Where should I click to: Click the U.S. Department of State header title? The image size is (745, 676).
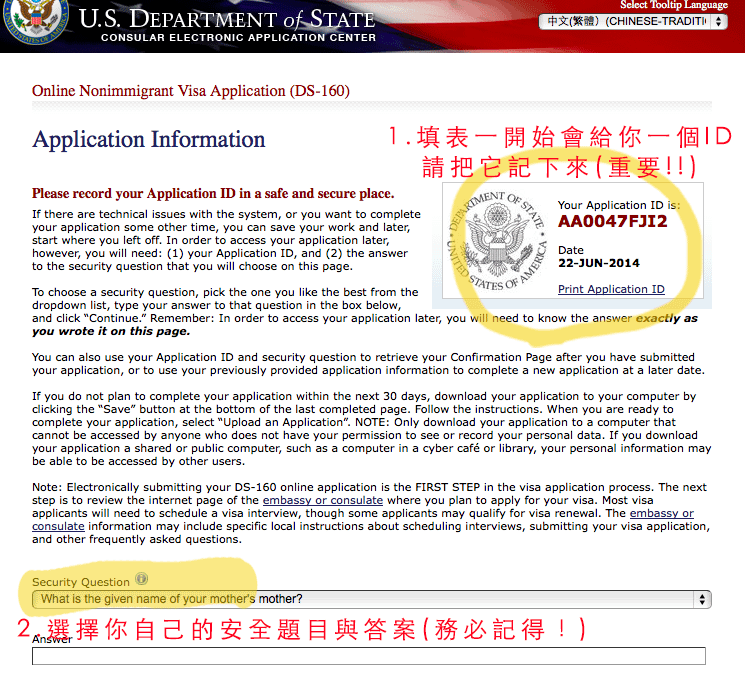pos(227,19)
